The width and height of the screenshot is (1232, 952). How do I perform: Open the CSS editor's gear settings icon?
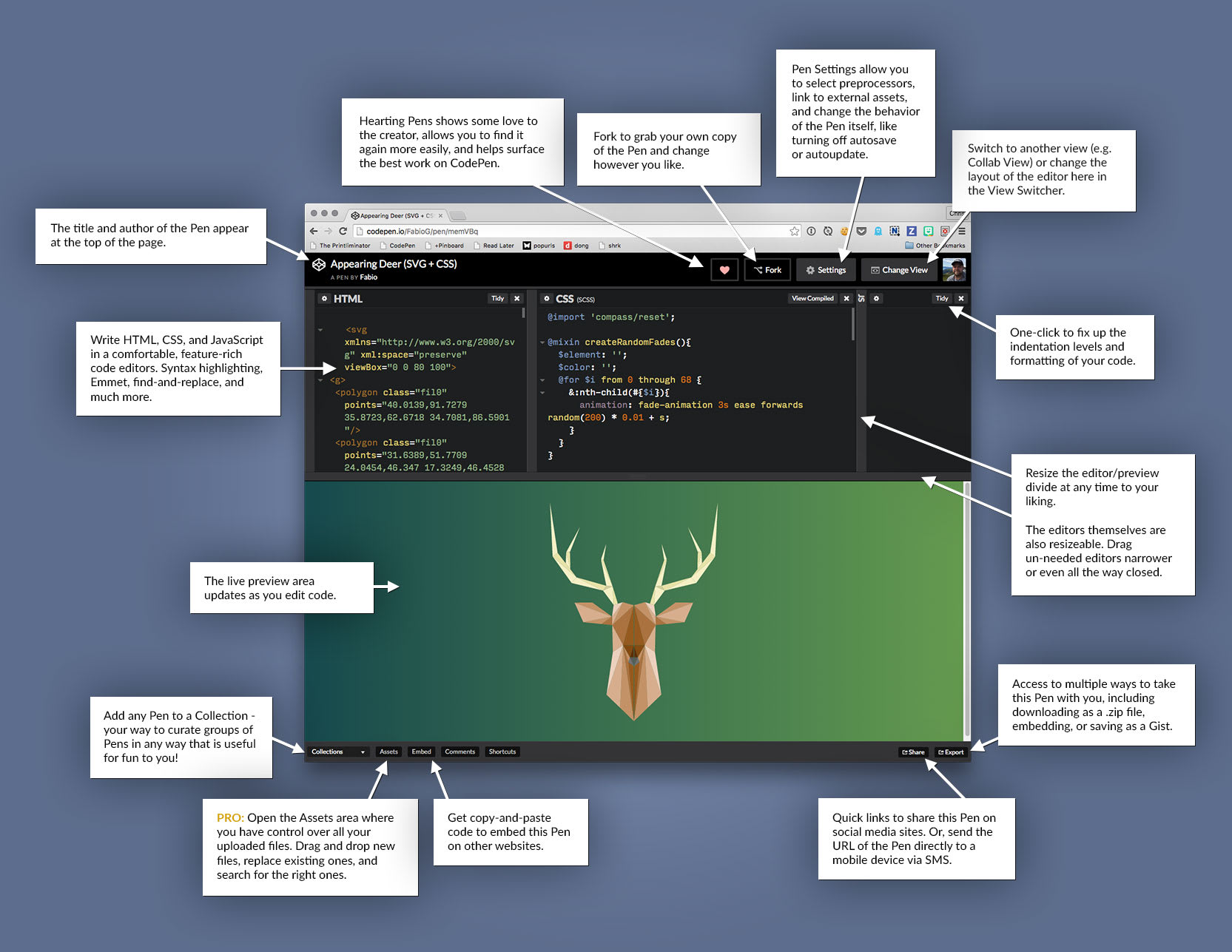(547, 298)
